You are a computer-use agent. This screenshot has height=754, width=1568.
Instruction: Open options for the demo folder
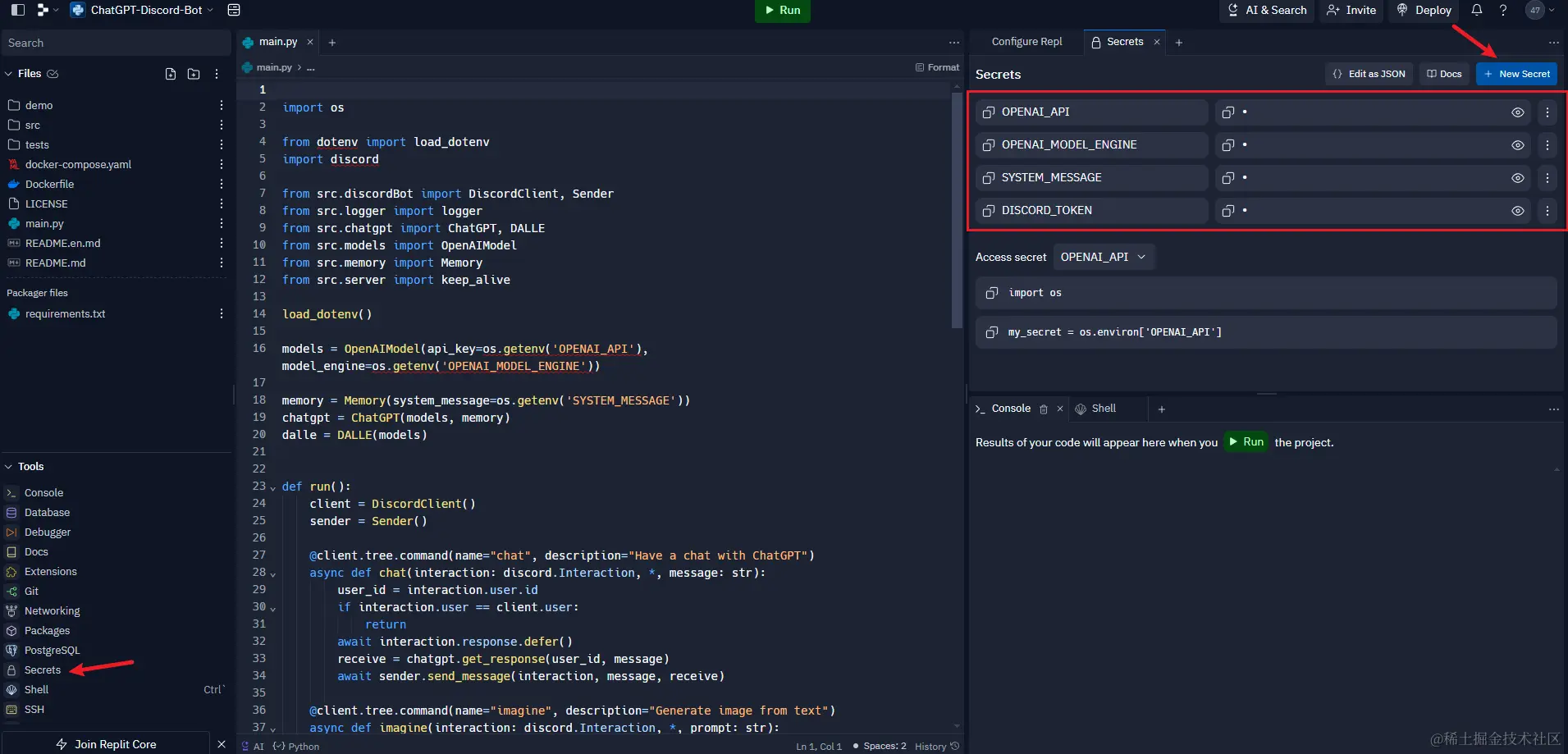[x=222, y=105]
